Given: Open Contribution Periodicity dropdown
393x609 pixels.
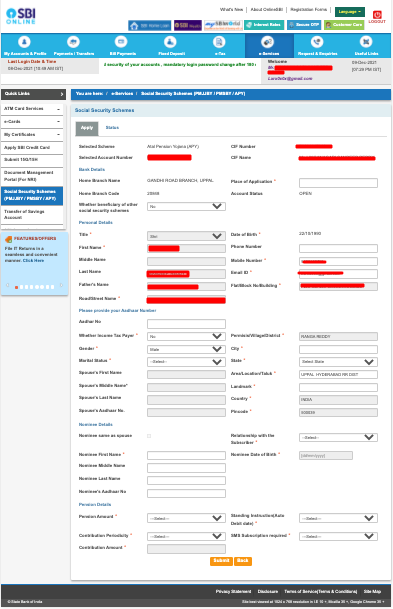Looking at the screenshot, I should (186, 537).
